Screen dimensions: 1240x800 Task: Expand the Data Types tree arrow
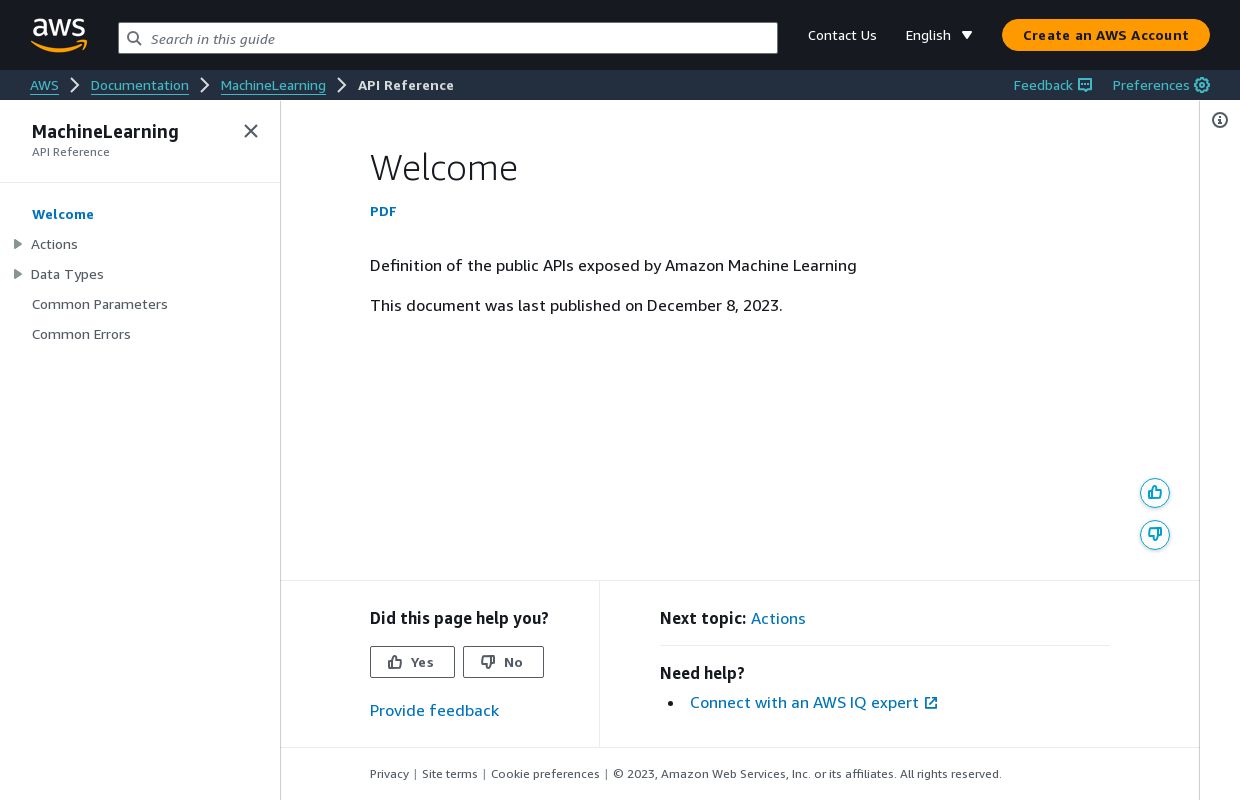(x=17, y=274)
